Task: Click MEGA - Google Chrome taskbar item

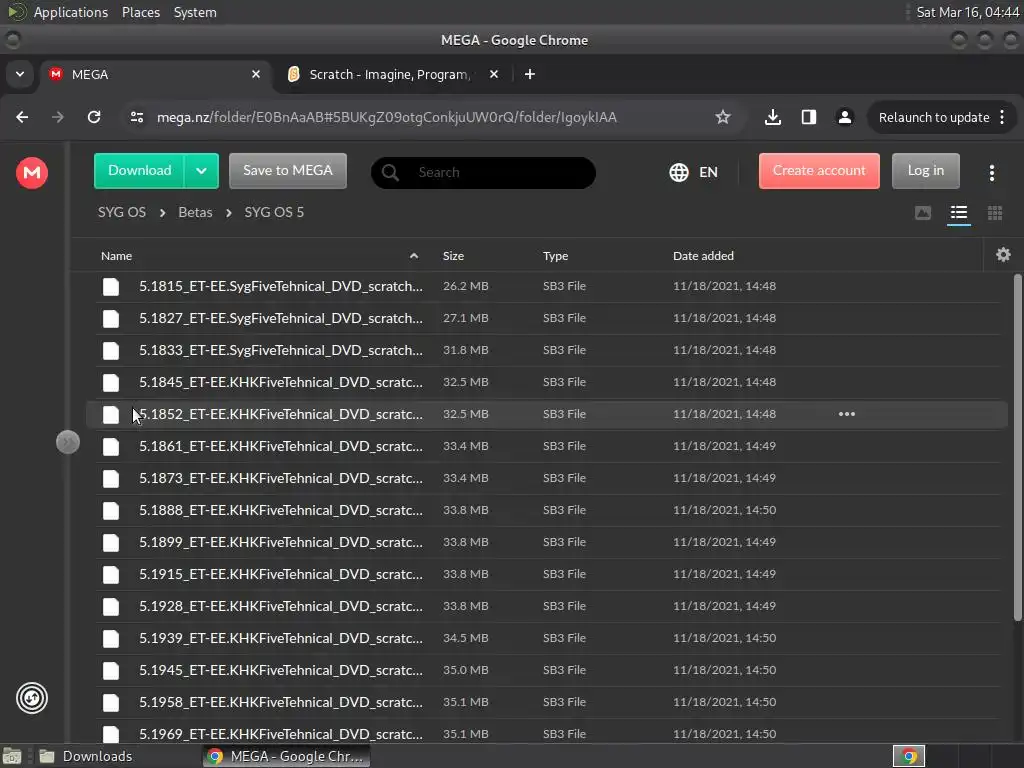Action: click(286, 756)
